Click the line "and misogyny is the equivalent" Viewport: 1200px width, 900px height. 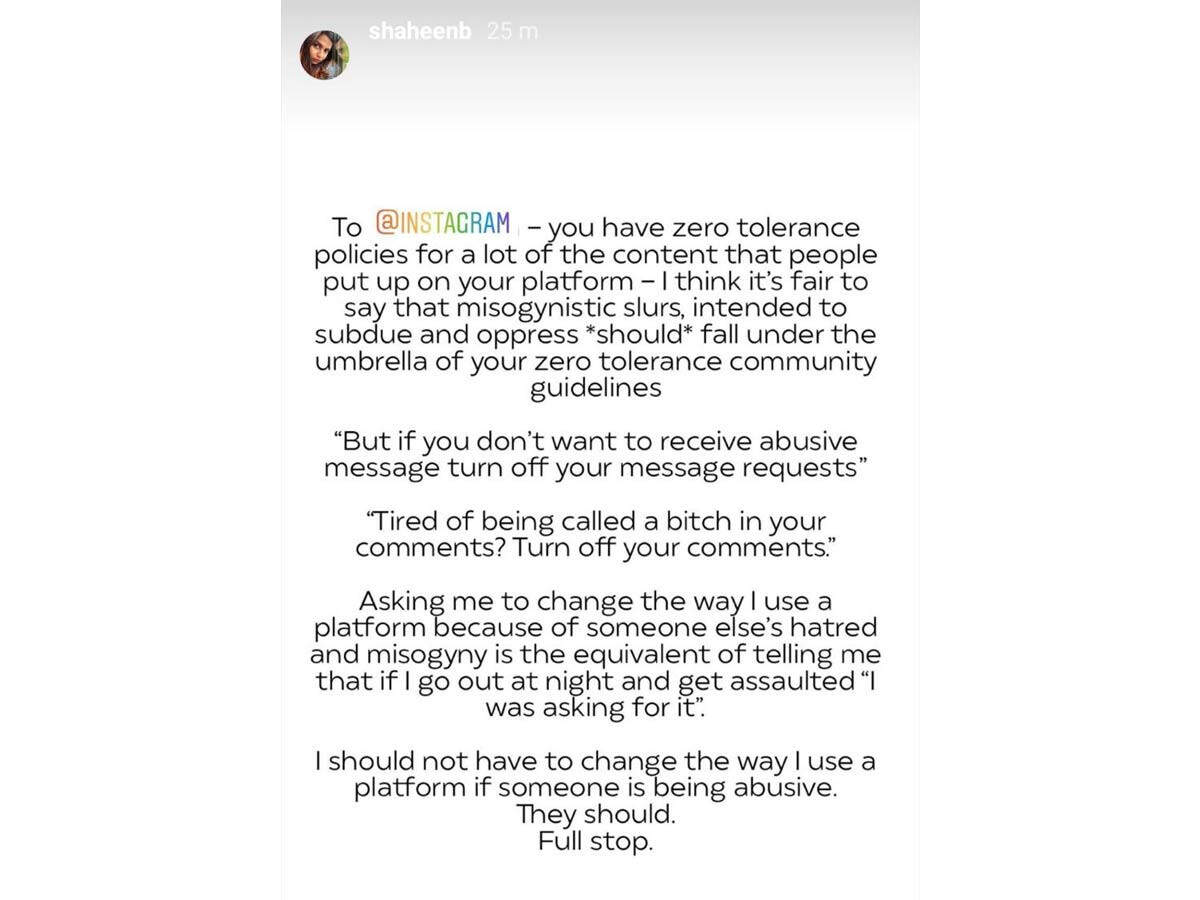(595, 655)
